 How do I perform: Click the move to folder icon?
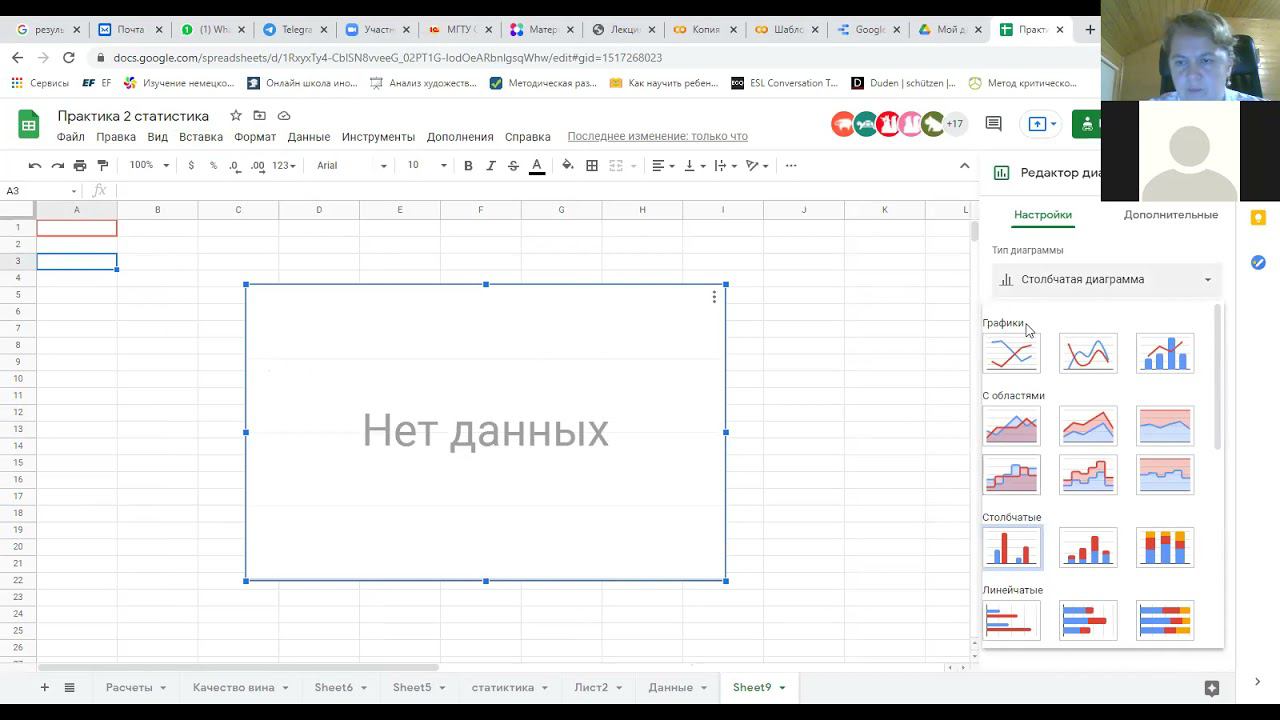point(260,116)
